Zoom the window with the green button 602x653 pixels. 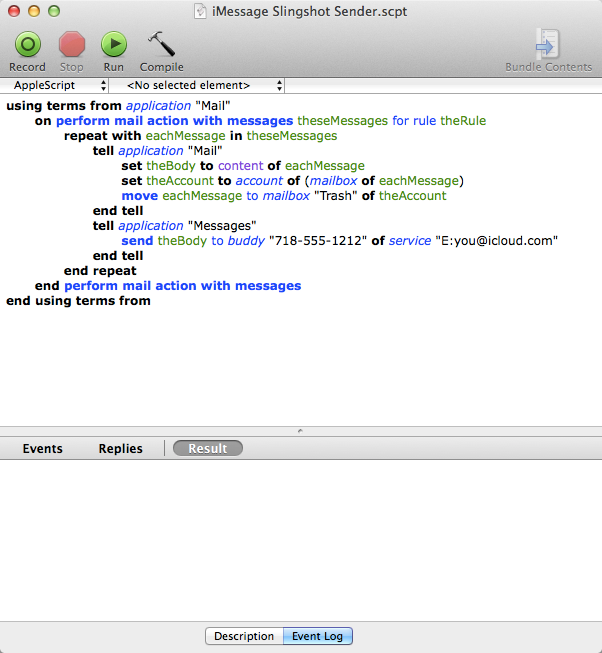54,11
